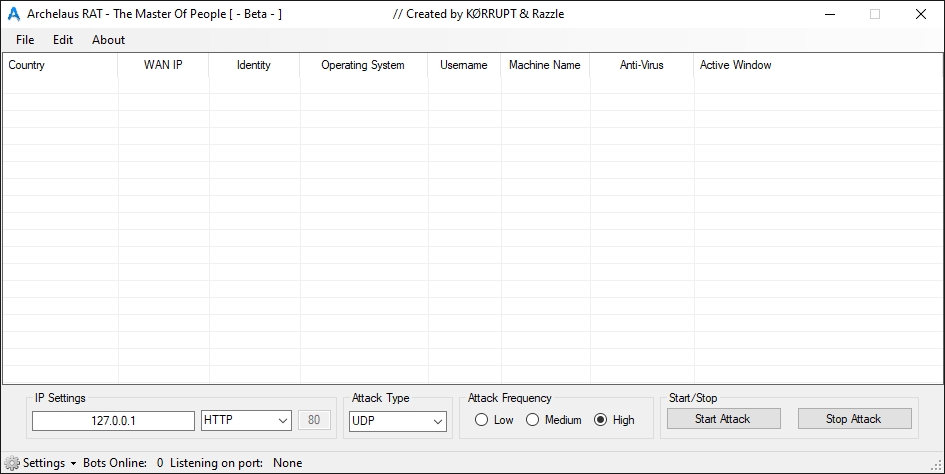The height and width of the screenshot is (474, 945).
Task: Select the Medium attack frequency option
Action: click(533, 420)
